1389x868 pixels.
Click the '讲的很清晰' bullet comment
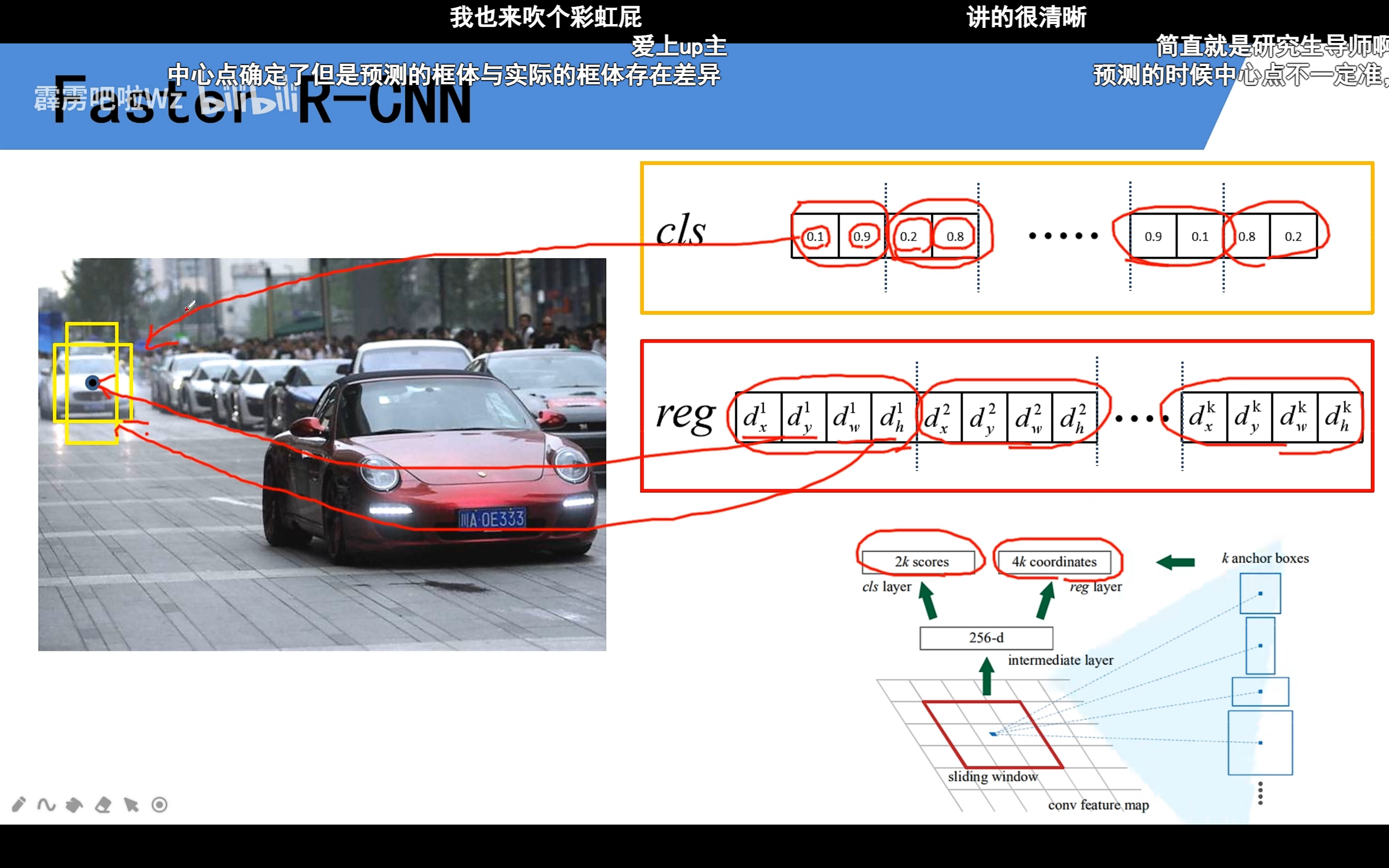[x=1026, y=17]
